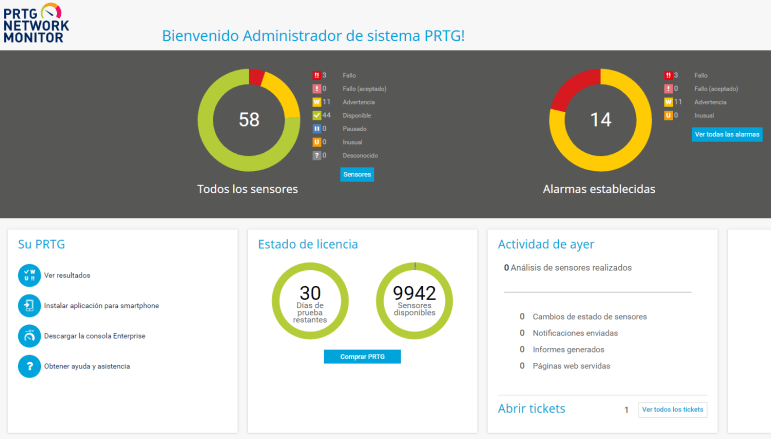The image size is (771, 439).
Task: Click the question mark help icon
Action: click(29, 366)
